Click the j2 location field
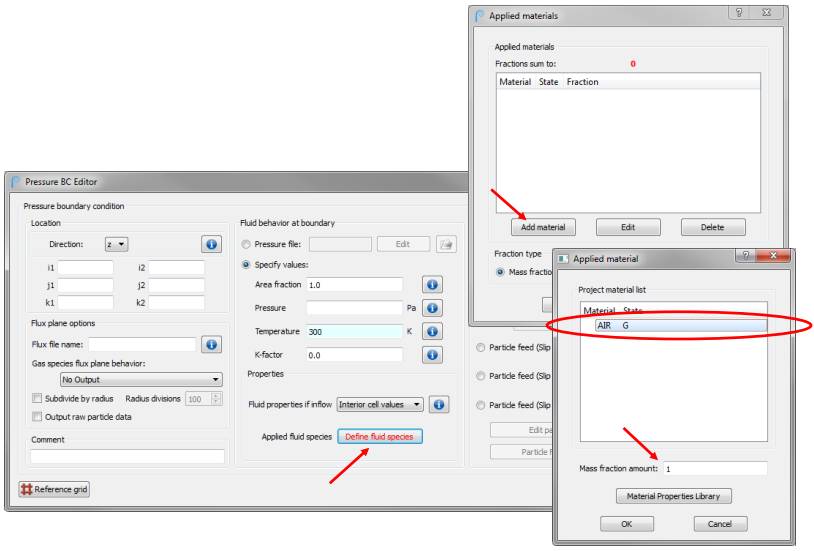The height and width of the screenshot is (551, 814). tap(177, 285)
